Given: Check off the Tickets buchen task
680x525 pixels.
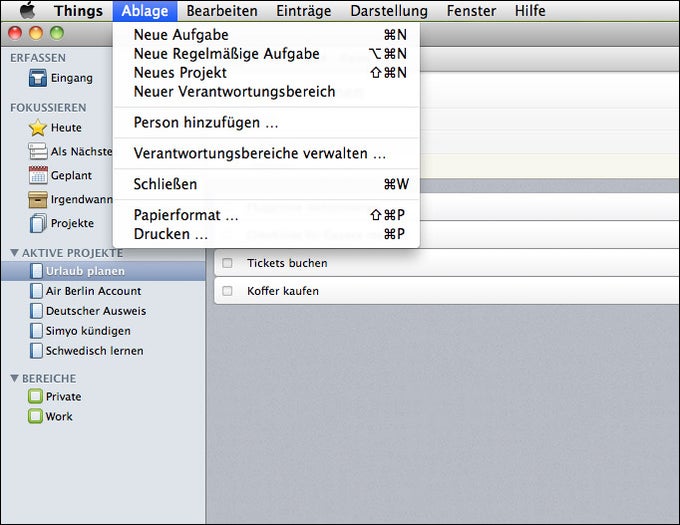Looking at the screenshot, I should pos(227,263).
